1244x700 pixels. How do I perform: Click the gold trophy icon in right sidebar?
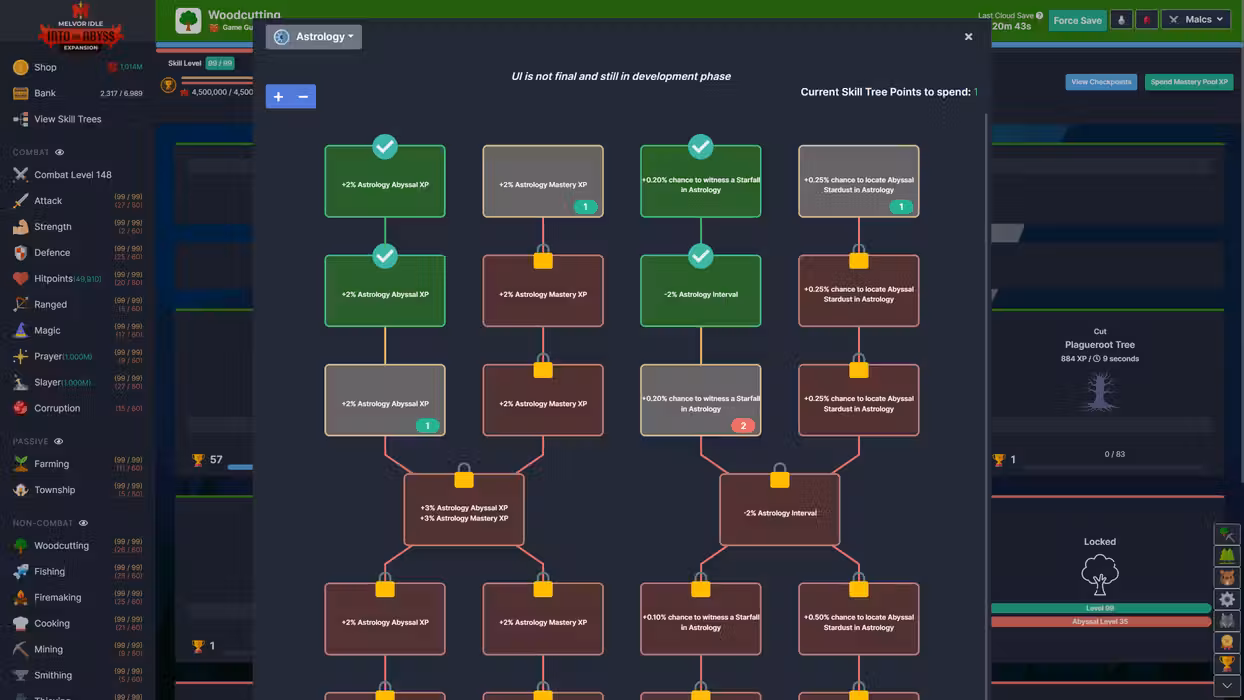[x=1227, y=664]
